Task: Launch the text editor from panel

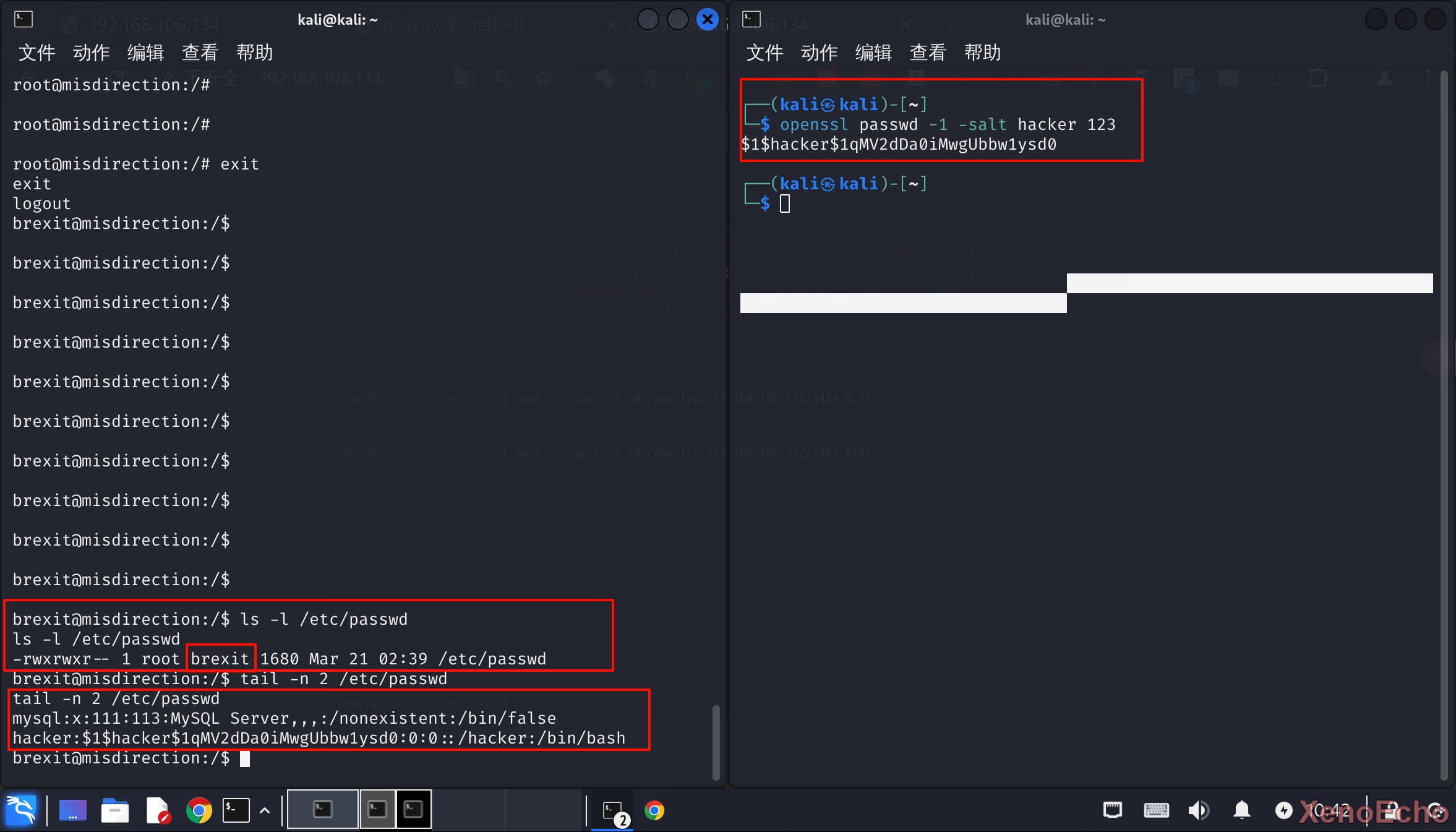Action: click(x=157, y=810)
